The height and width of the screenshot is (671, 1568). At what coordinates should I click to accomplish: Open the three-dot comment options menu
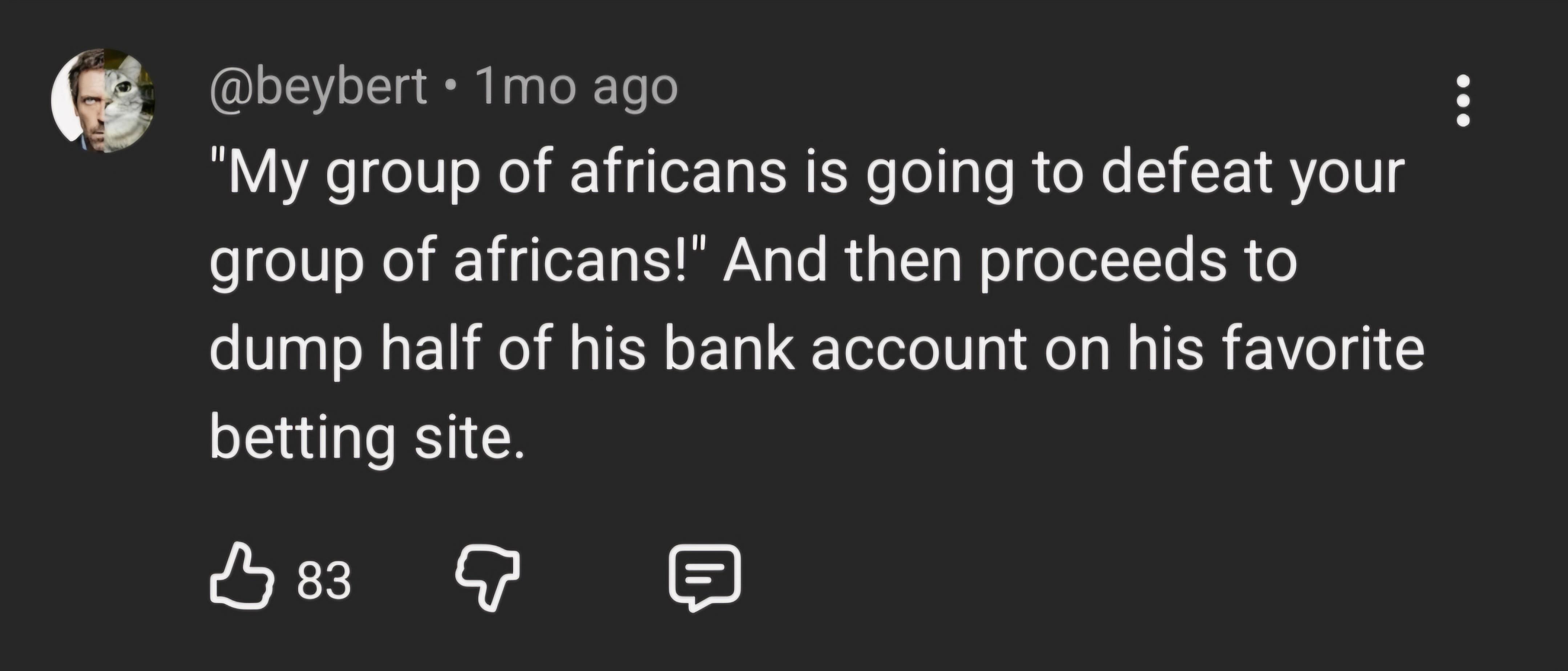[x=1463, y=109]
